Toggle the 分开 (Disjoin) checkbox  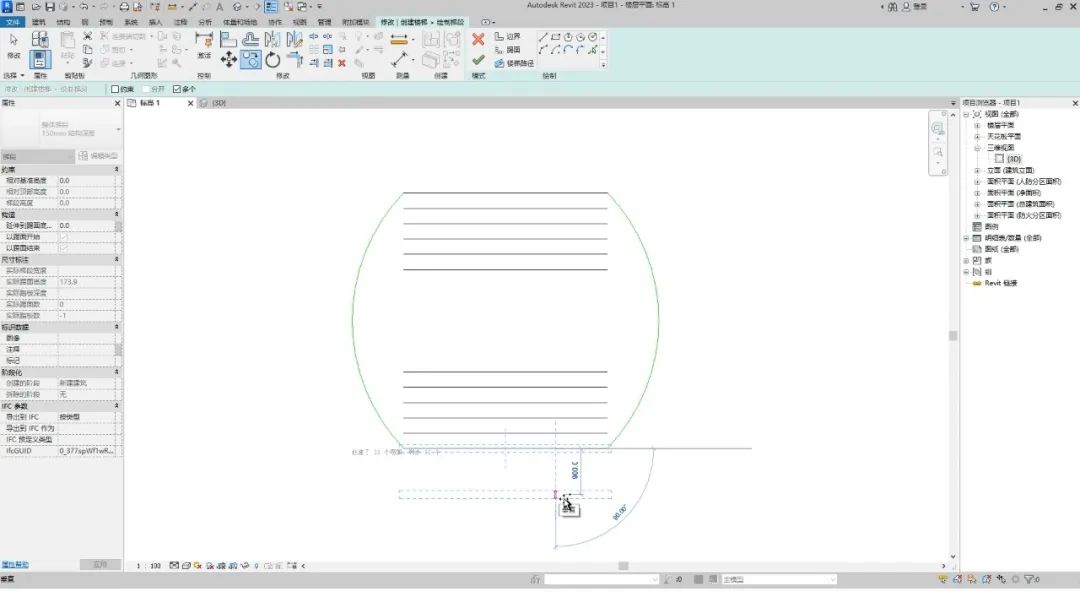[x=146, y=89]
